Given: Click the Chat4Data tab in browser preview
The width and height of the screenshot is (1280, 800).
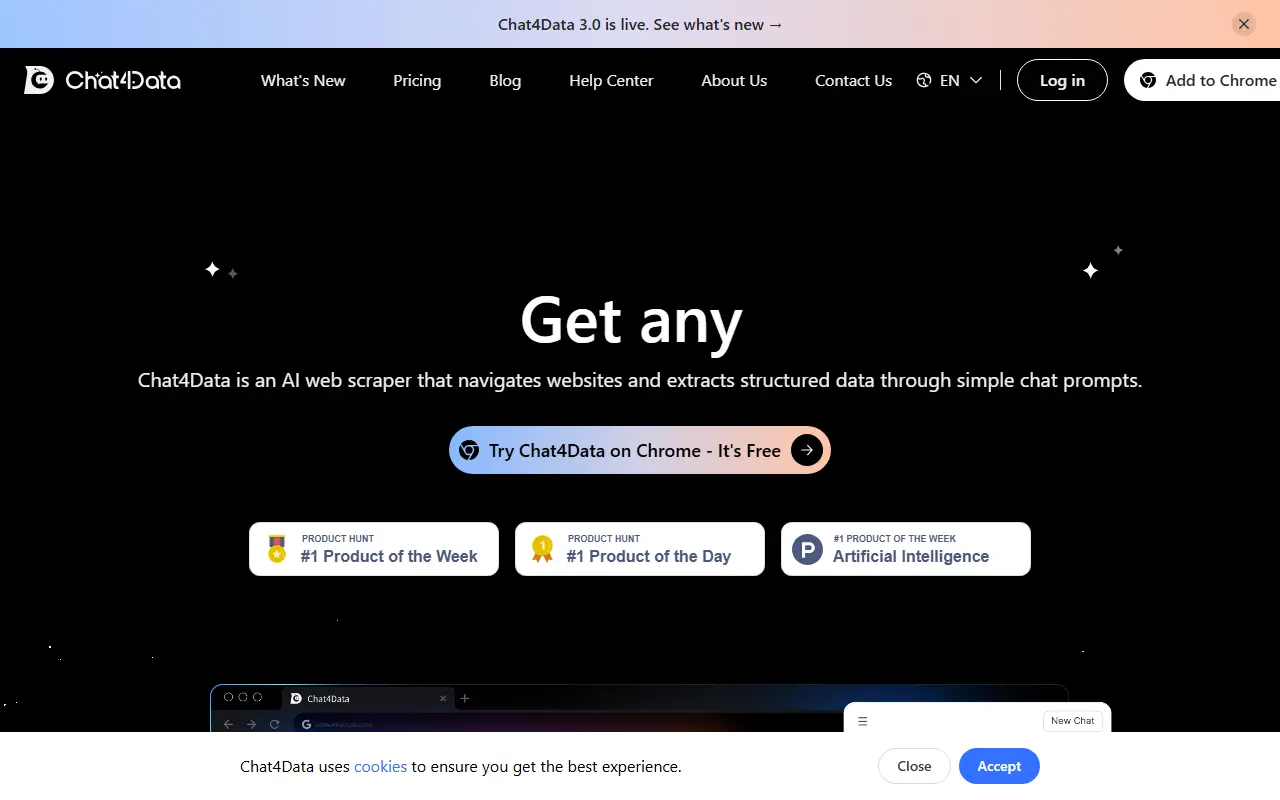Looking at the screenshot, I should pos(368,698).
